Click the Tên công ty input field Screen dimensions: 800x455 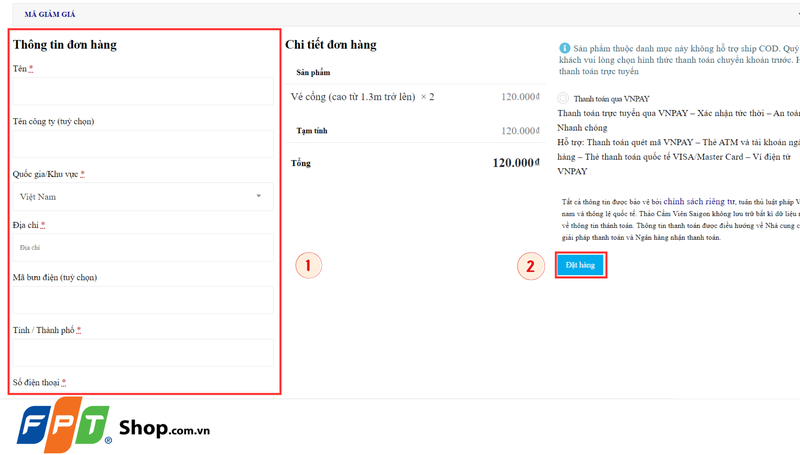click(x=143, y=144)
